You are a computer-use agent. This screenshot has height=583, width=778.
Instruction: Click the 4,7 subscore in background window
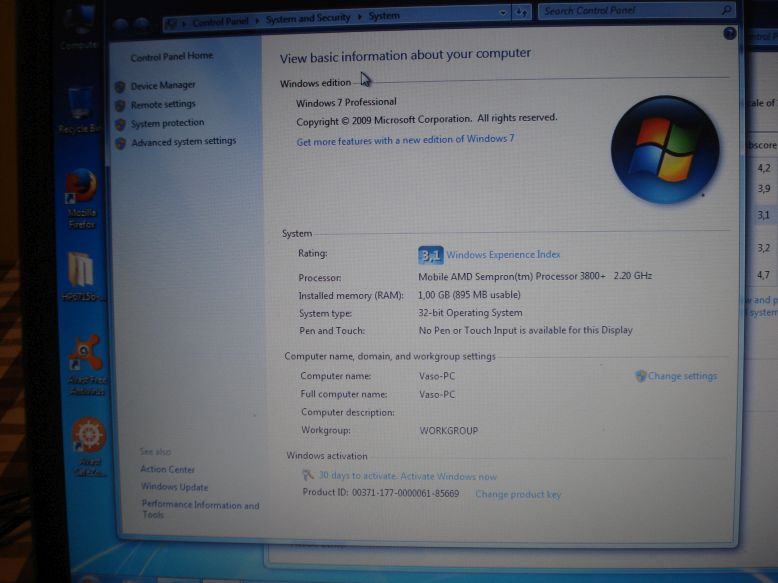pos(764,274)
